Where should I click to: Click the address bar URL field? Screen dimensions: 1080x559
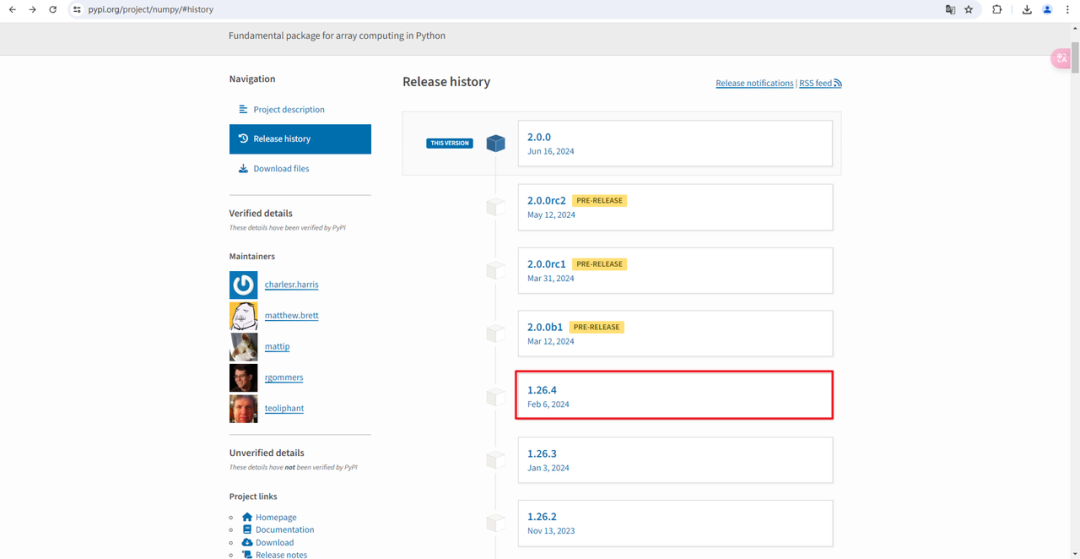510,10
